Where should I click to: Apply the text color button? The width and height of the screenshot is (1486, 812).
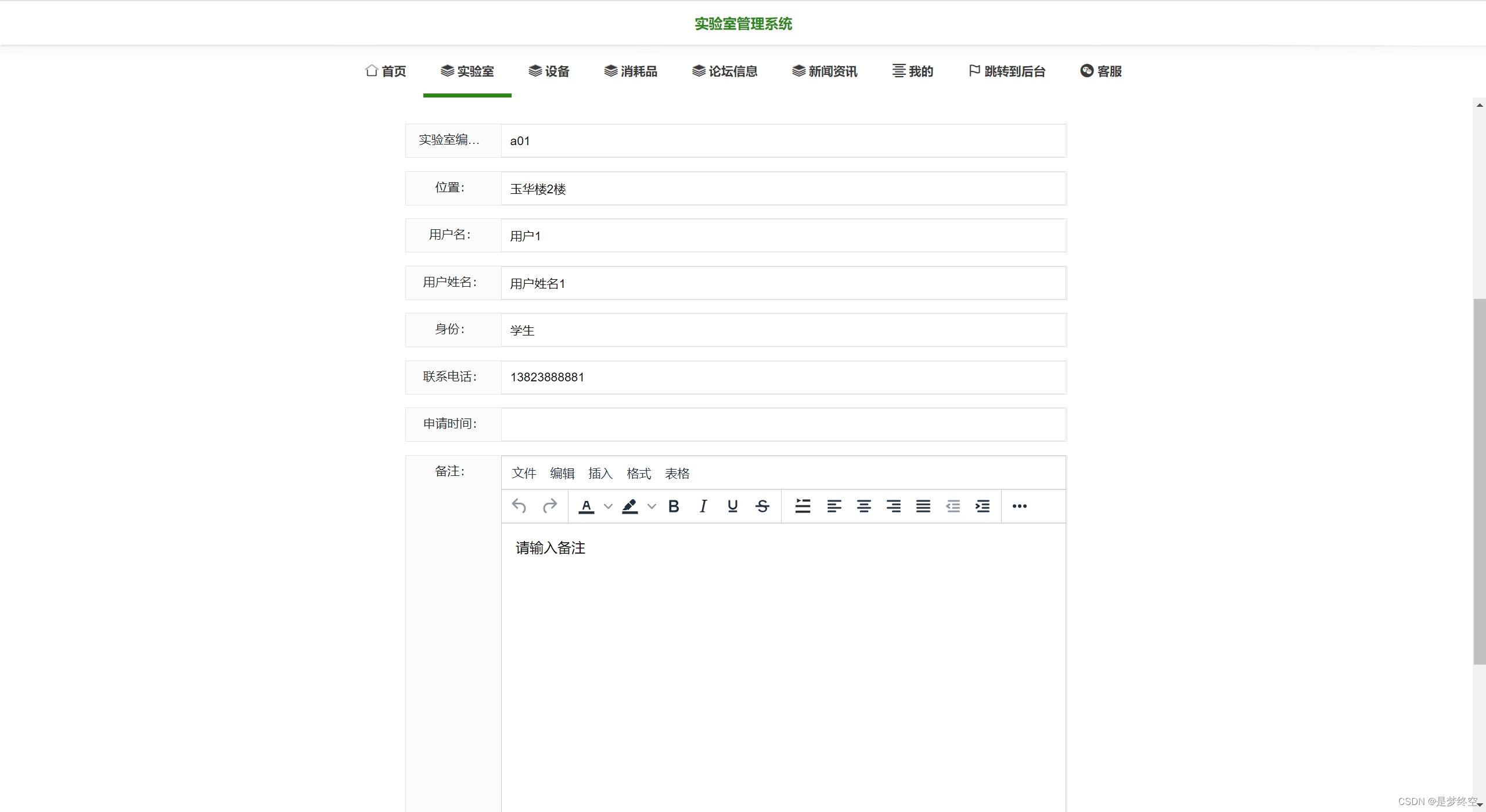(x=587, y=506)
